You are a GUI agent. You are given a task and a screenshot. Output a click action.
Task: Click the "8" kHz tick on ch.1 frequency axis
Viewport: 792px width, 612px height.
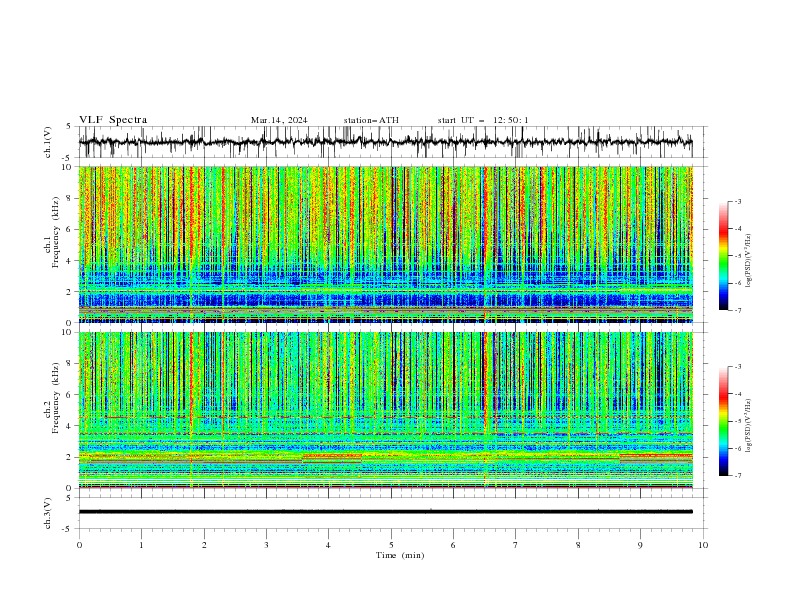pos(69,198)
